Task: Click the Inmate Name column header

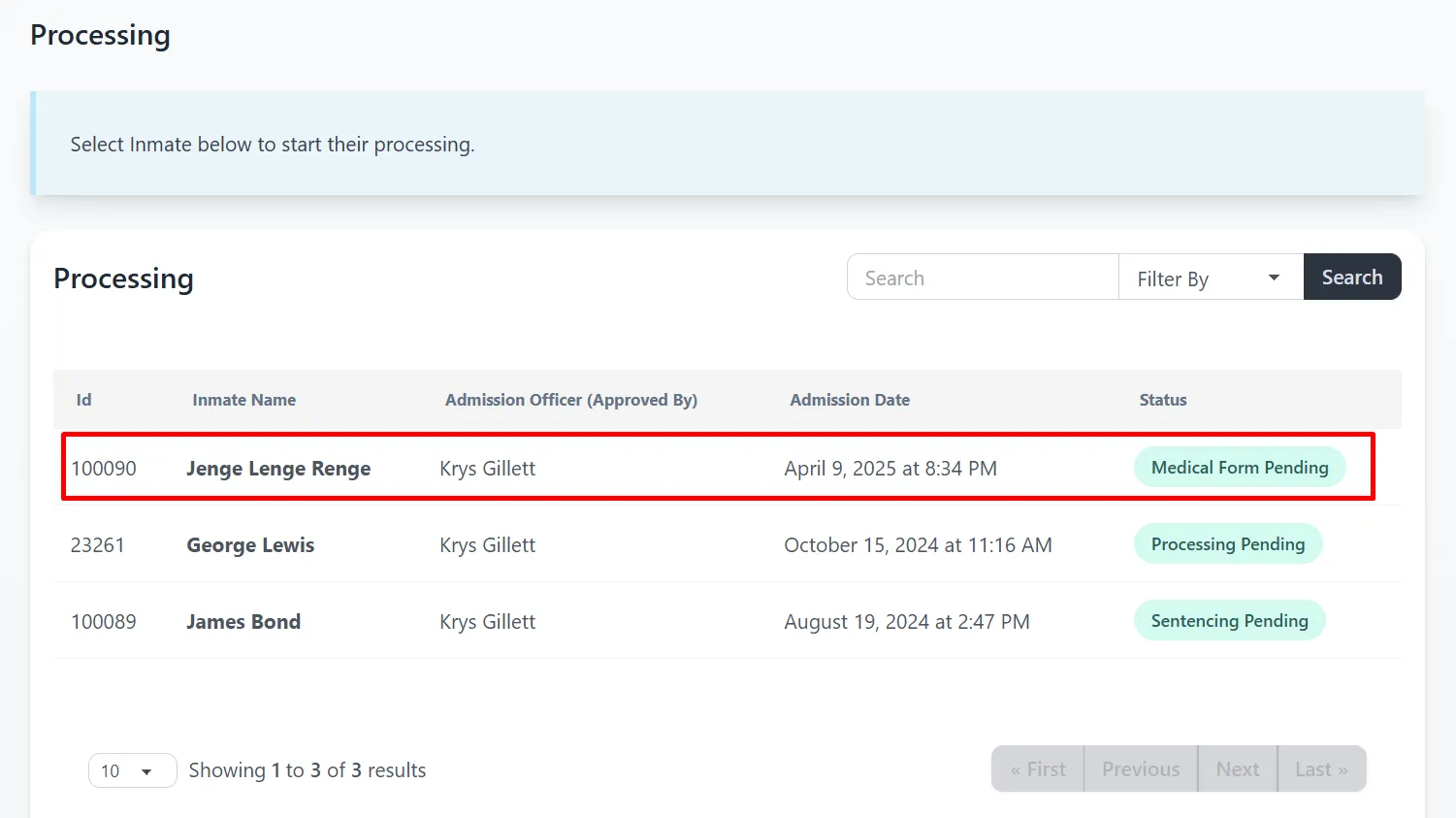Action: [x=243, y=400]
